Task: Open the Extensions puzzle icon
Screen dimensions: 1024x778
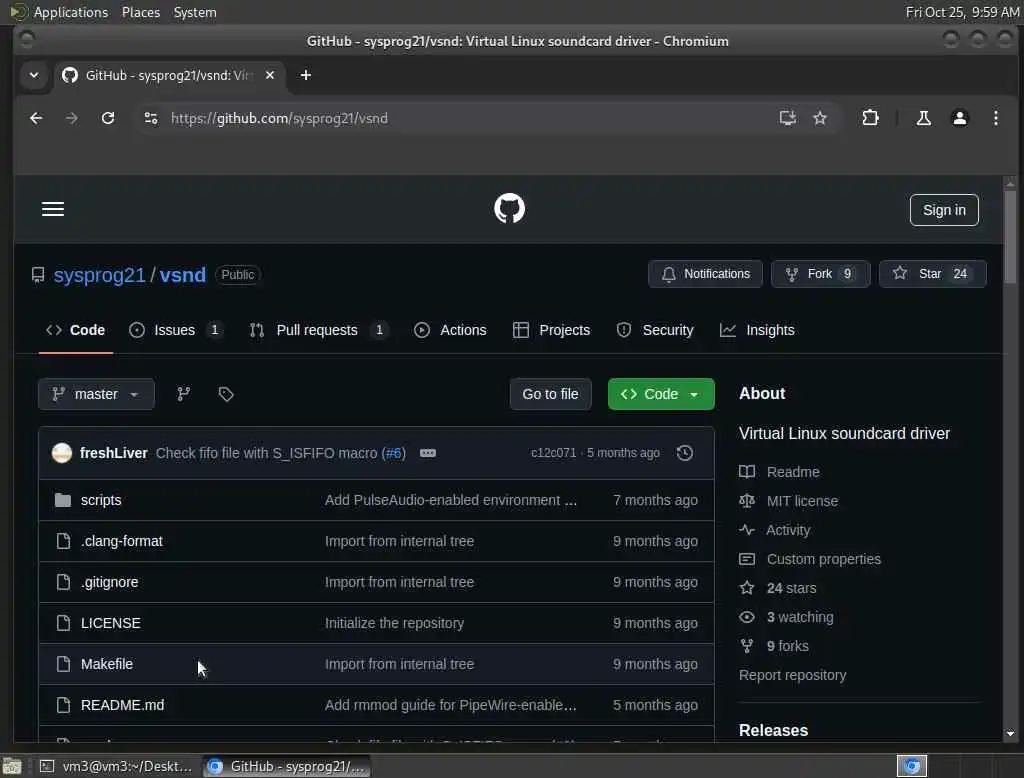Action: [x=870, y=118]
